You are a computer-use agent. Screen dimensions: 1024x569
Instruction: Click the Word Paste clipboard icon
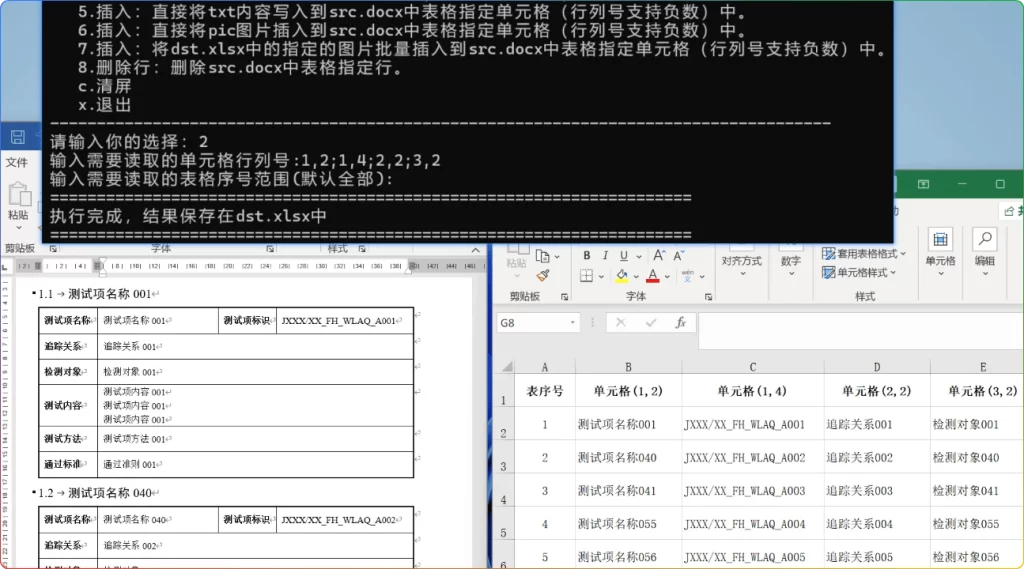click(x=18, y=196)
